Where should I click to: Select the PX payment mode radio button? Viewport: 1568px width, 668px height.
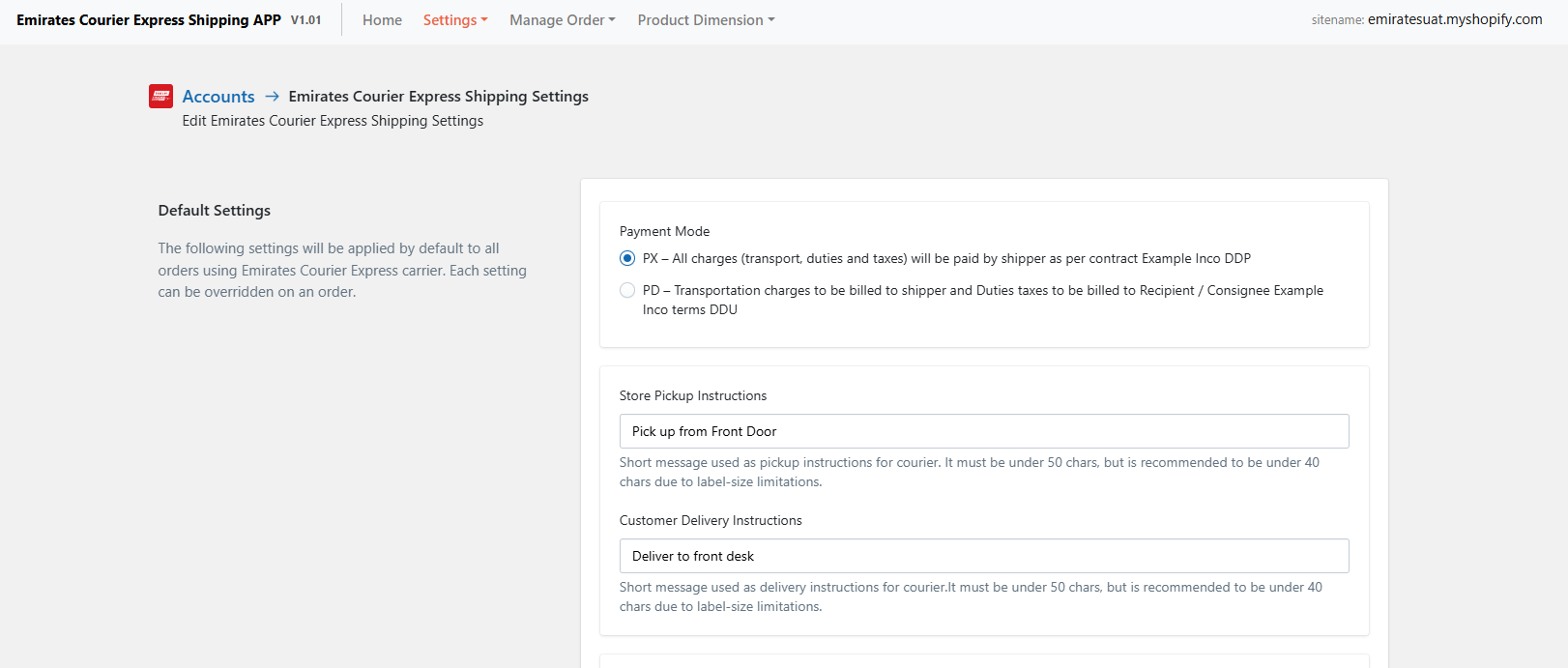click(x=627, y=258)
